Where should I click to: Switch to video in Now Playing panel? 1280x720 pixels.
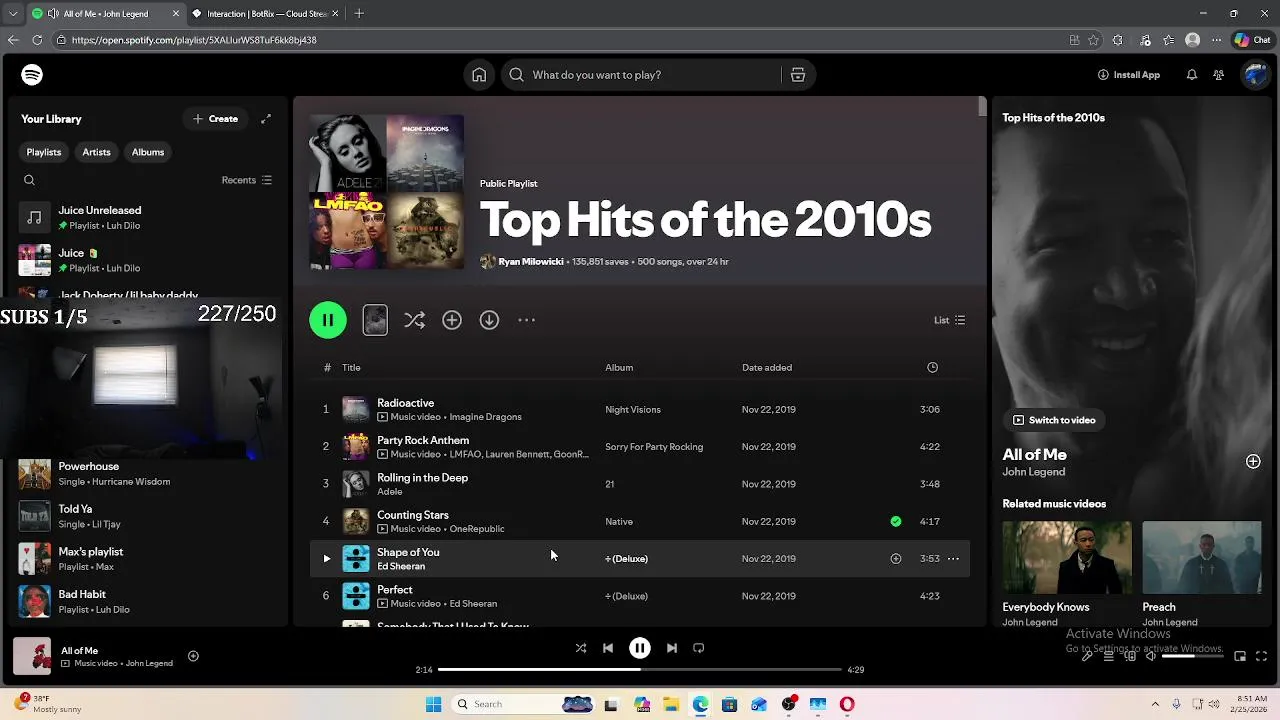[x=1054, y=420]
